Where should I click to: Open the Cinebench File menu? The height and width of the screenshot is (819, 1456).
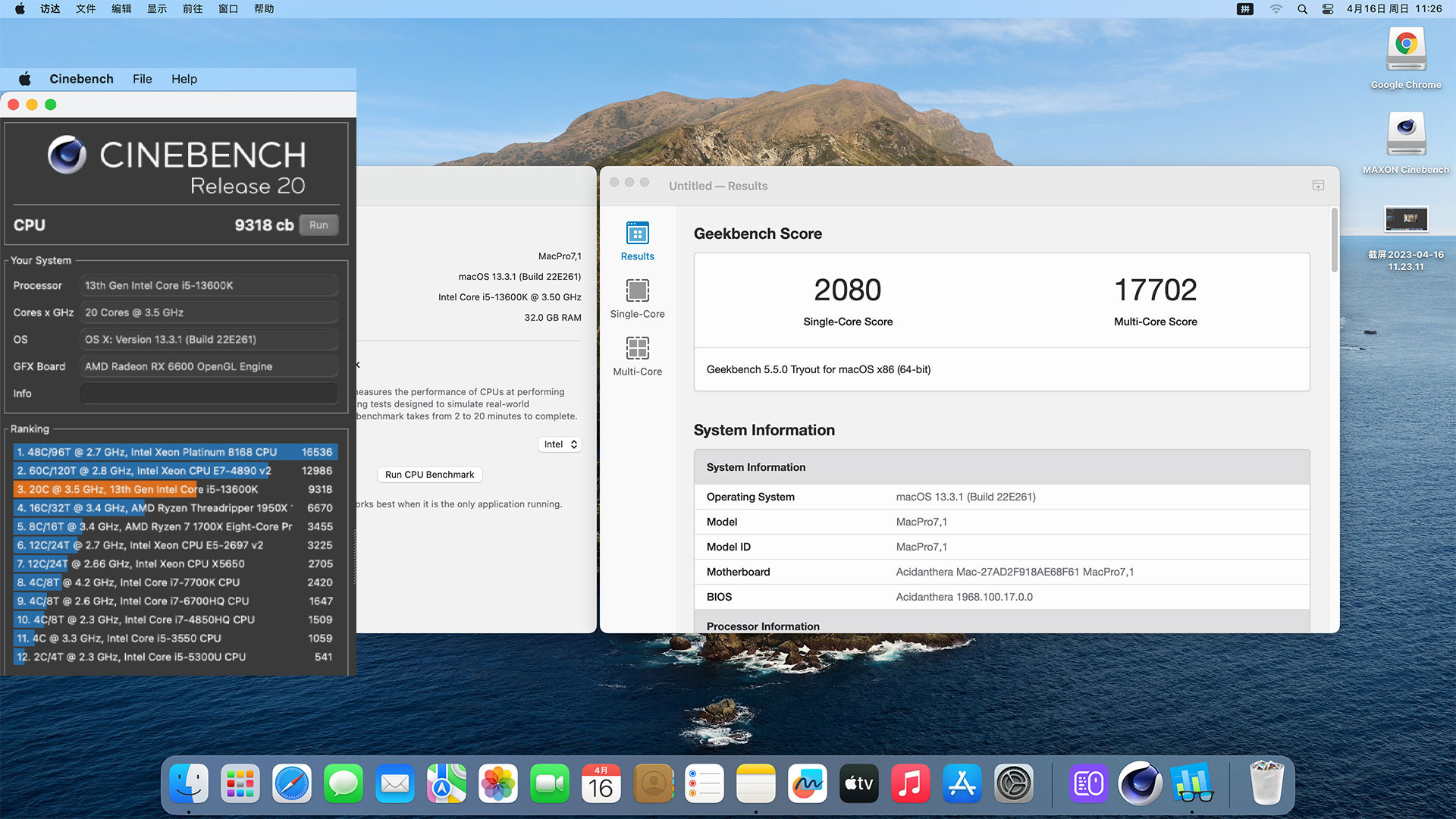click(142, 79)
